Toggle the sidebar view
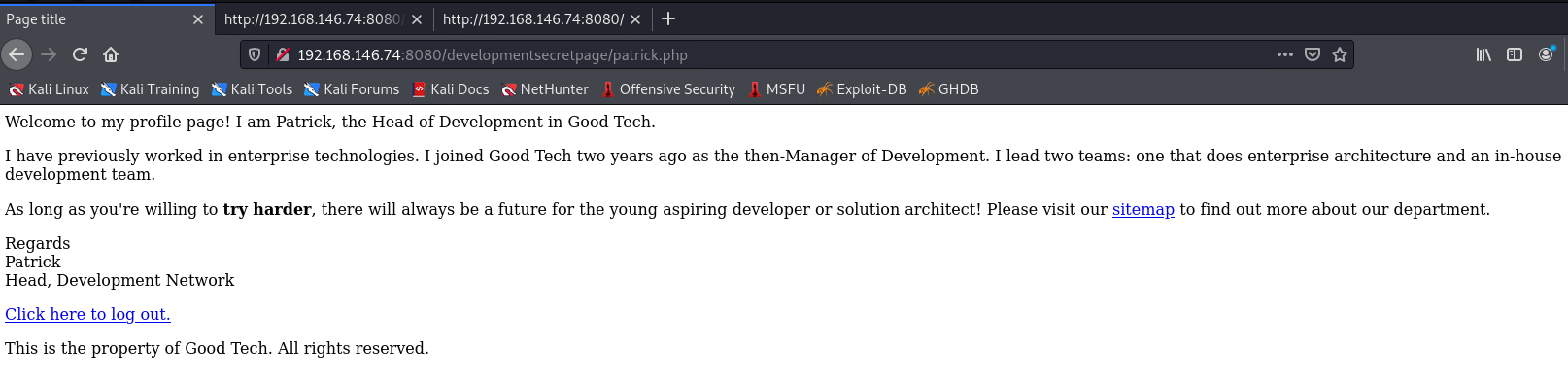1568x387 pixels. coord(1515,54)
